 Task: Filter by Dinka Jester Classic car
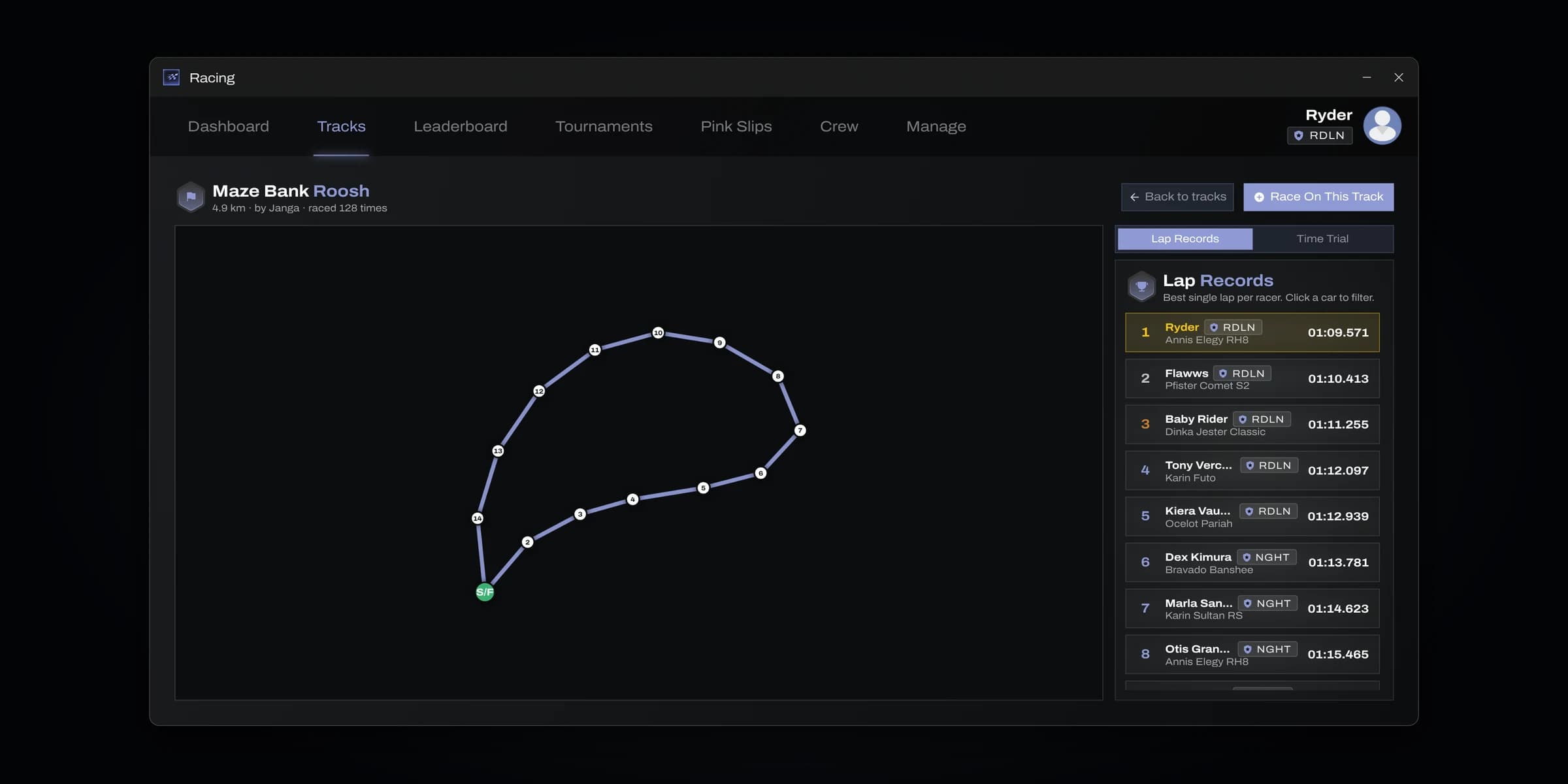click(x=1215, y=432)
